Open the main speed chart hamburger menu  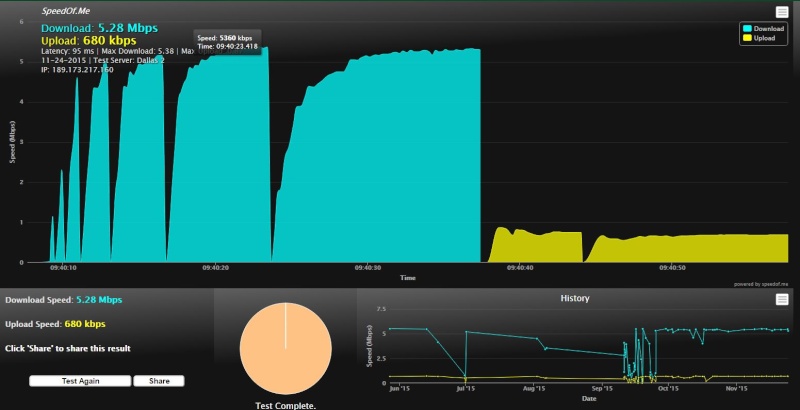(781, 12)
